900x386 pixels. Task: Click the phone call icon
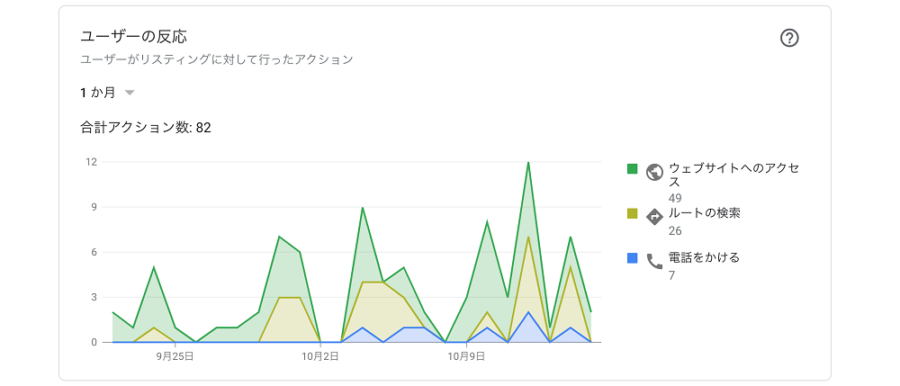pos(654,262)
